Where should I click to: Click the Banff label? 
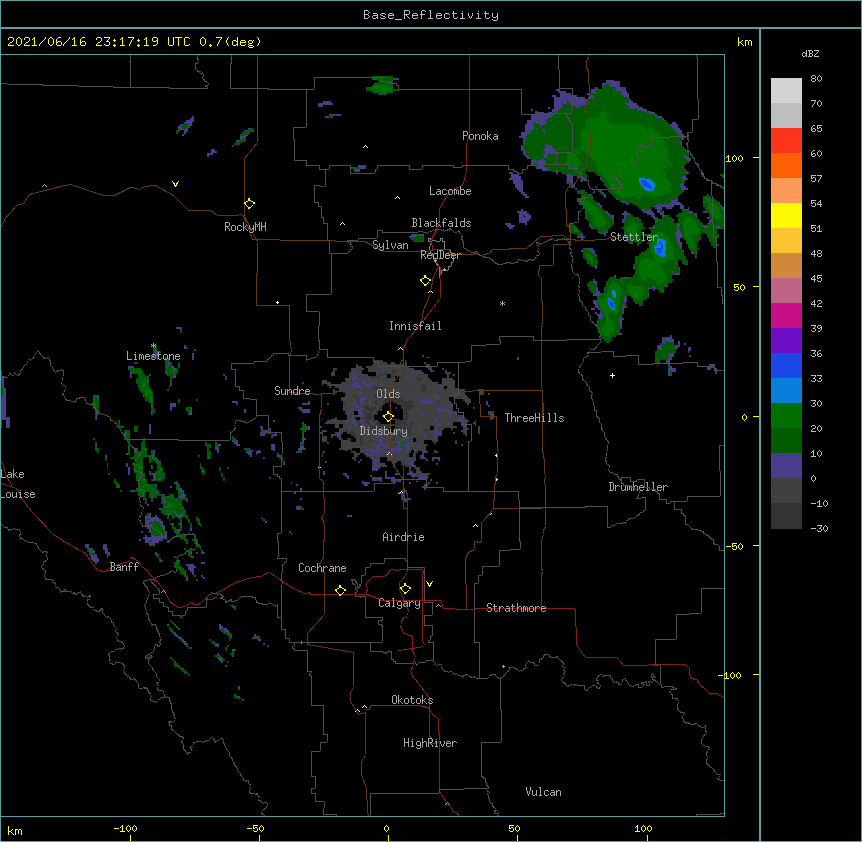coord(124,567)
